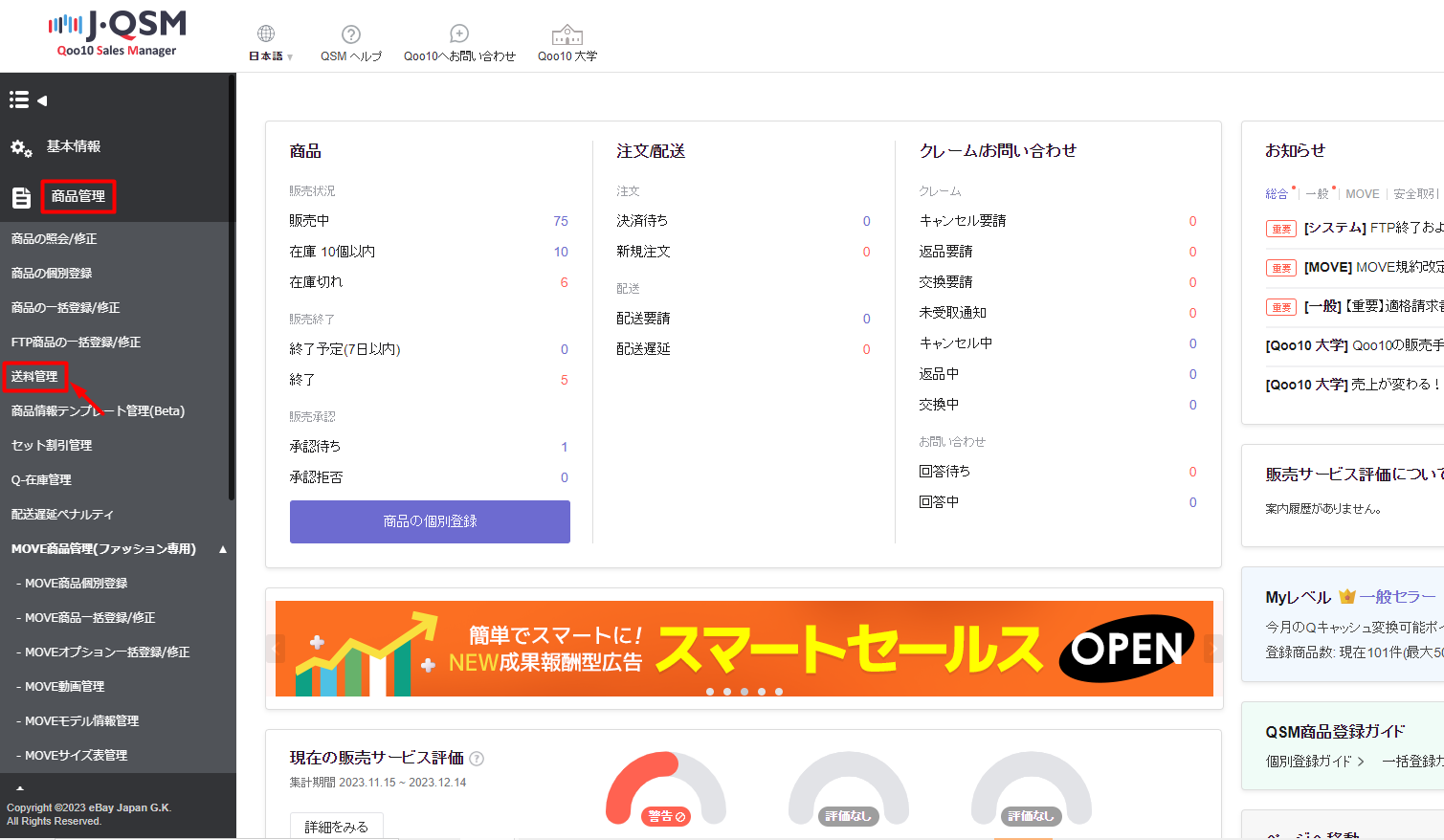Open the スマートセールス OPEN banner
The width and height of the screenshot is (1444, 840).
744,649
